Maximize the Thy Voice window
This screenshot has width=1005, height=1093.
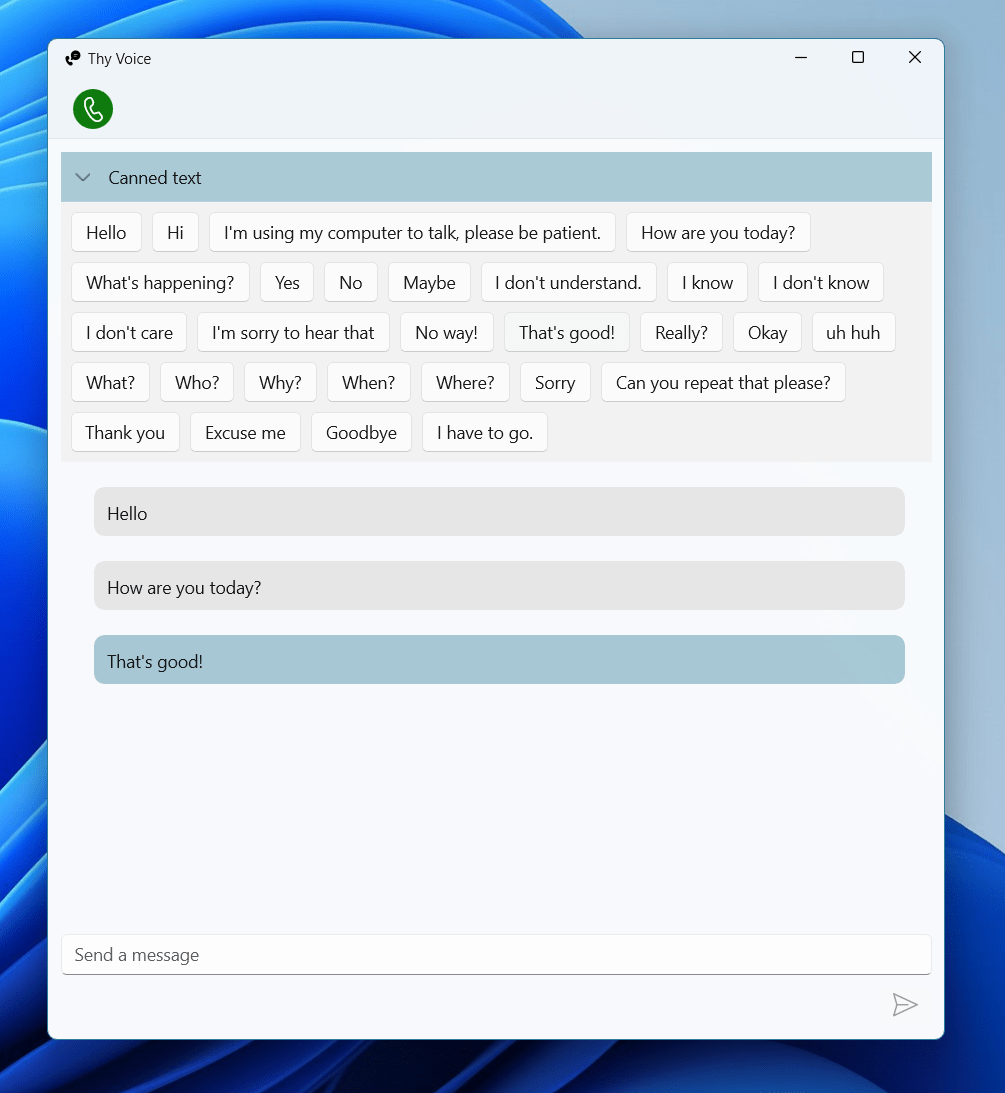(857, 58)
